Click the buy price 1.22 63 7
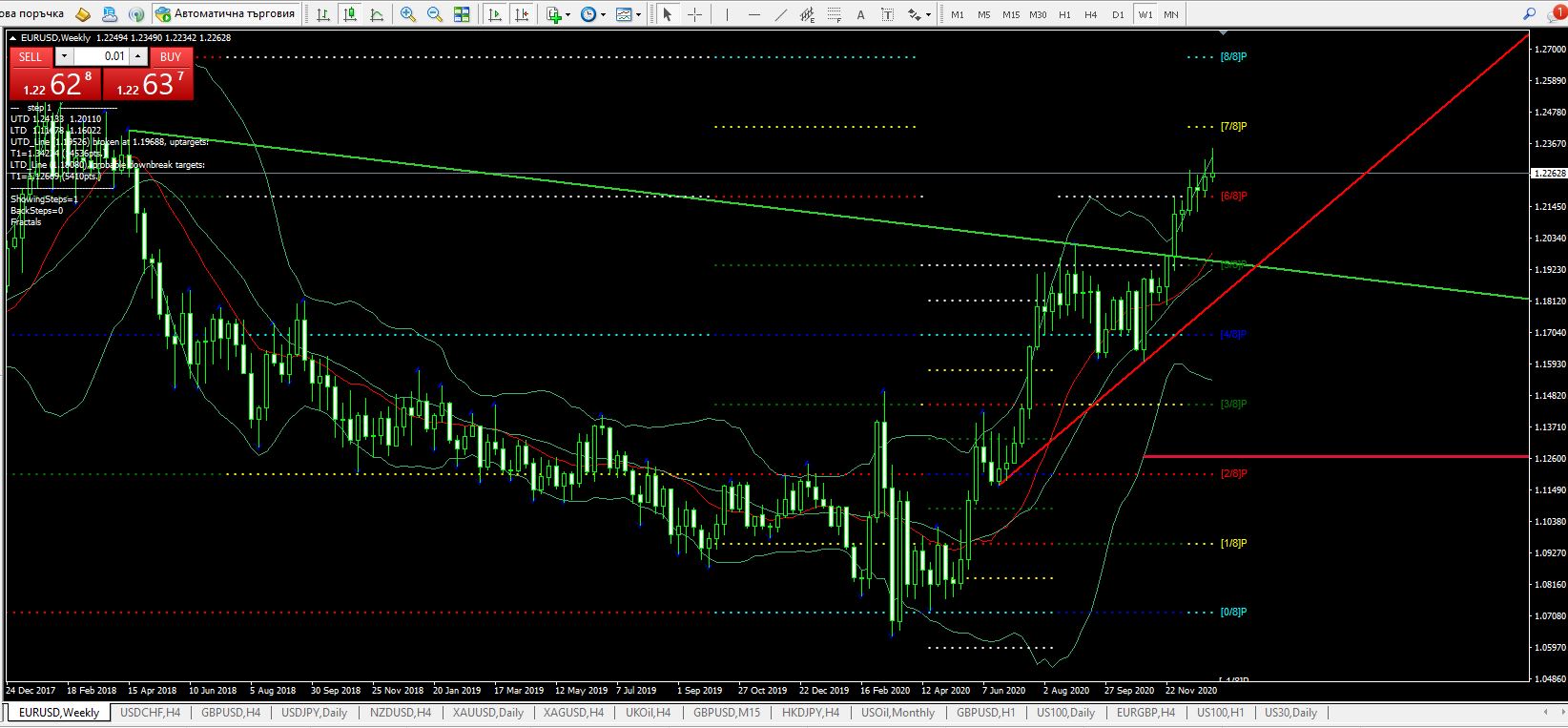 (x=148, y=84)
